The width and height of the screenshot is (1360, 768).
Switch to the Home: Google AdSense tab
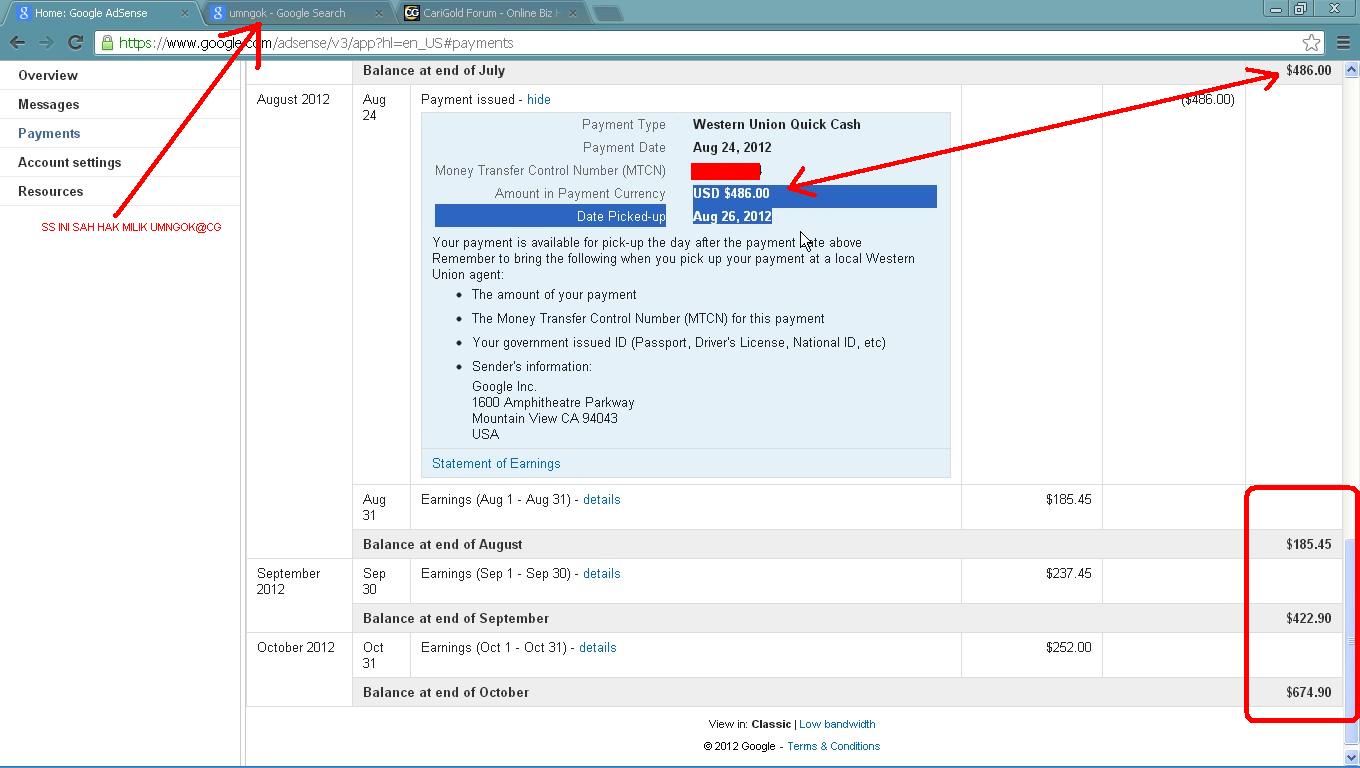[x=101, y=13]
